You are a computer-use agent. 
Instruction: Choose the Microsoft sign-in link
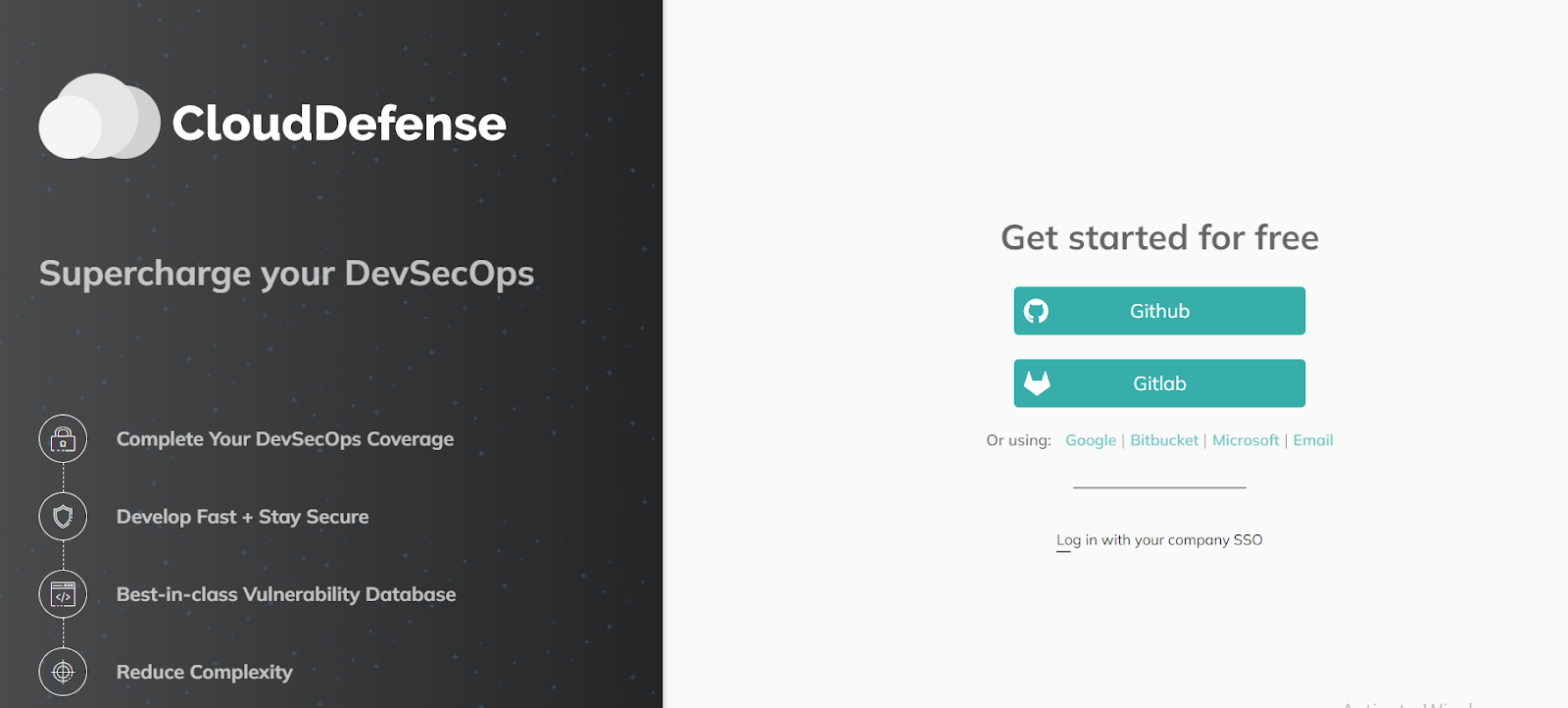click(x=1246, y=440)
